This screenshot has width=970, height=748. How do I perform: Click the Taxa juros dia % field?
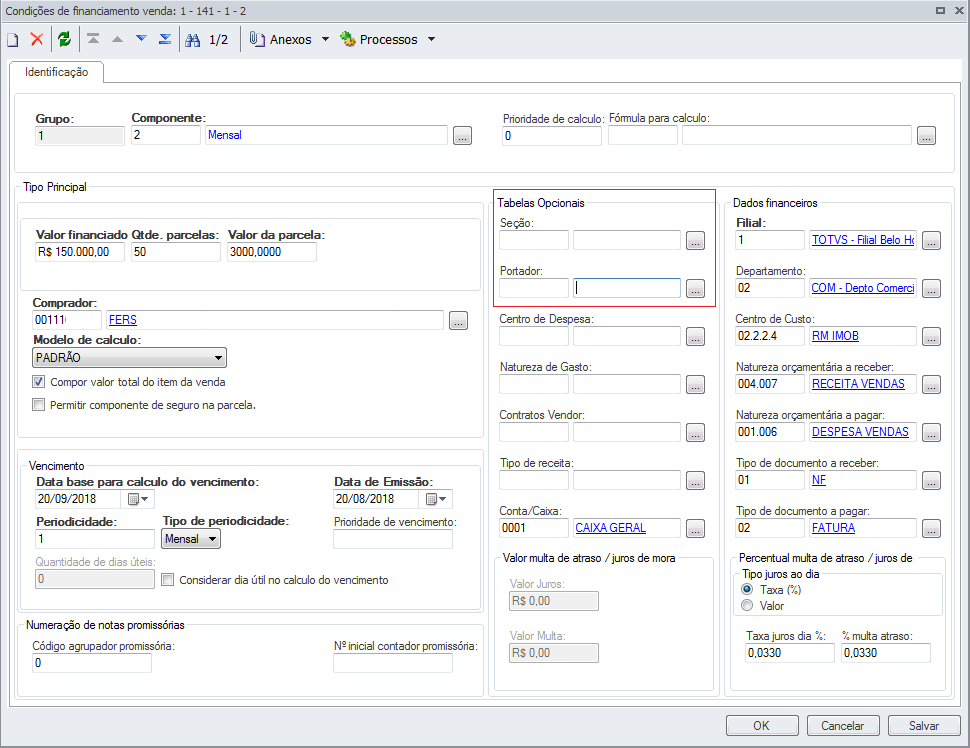coord(790,653)
